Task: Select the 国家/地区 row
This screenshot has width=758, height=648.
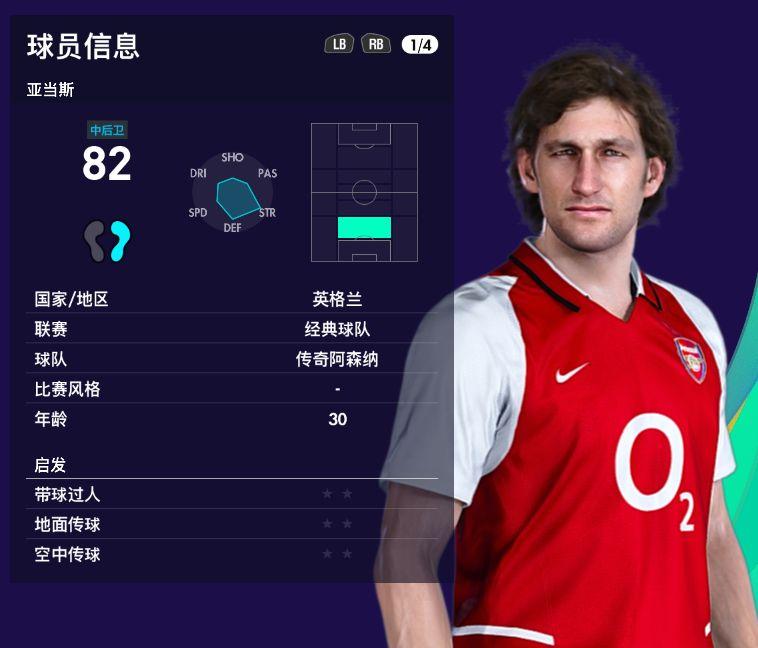Action: (x=232, y=299)
